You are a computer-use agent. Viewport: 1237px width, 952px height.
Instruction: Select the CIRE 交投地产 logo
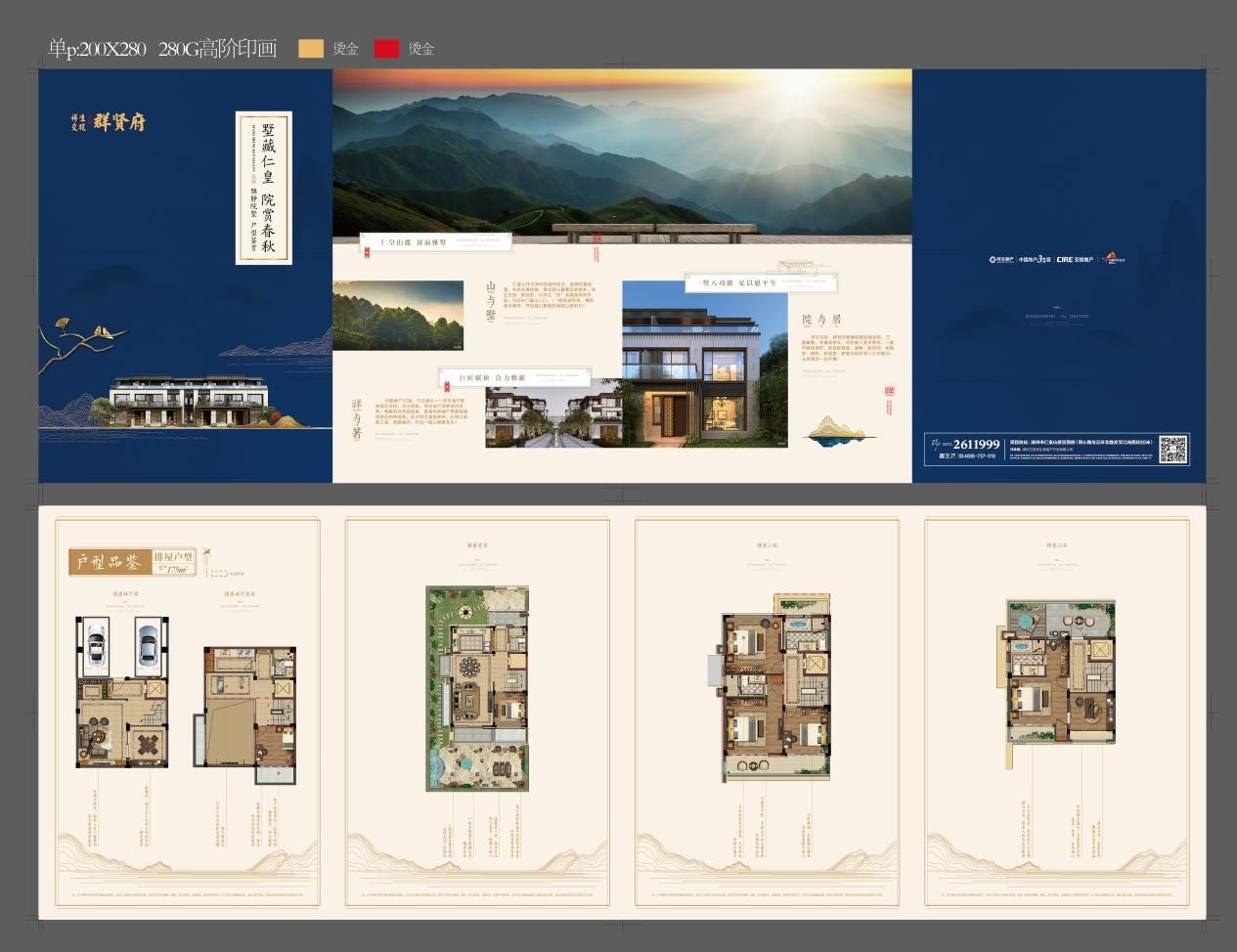(x=1074, y=259)
